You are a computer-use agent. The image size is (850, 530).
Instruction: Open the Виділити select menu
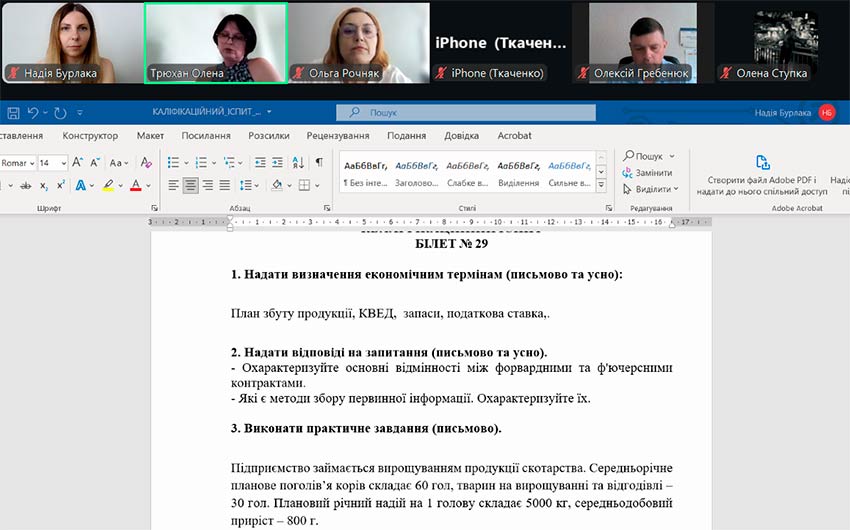pyautogui.click(x=651, y=189)
